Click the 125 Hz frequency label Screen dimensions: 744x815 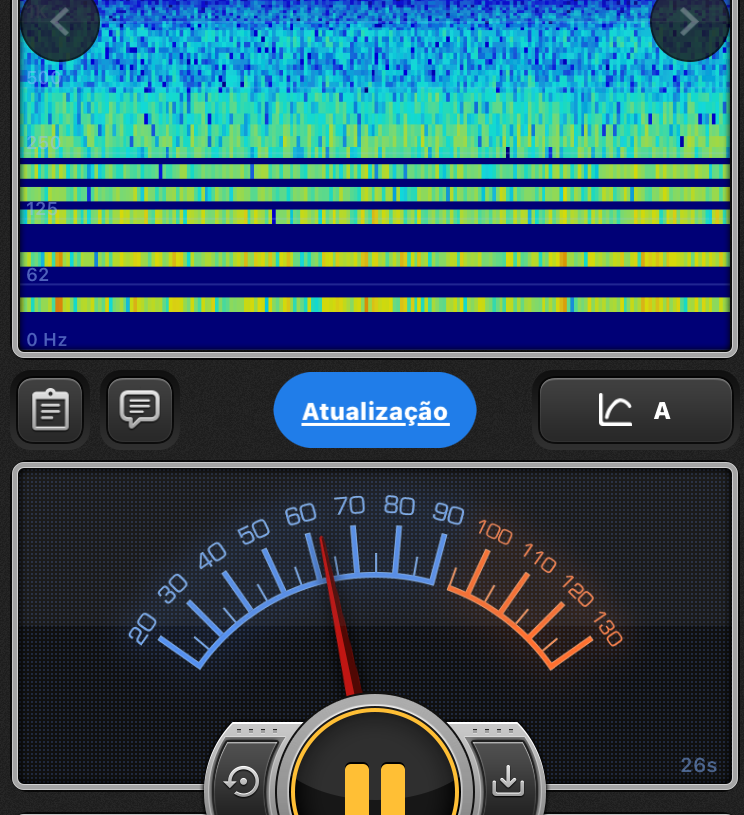click(42, 208)
